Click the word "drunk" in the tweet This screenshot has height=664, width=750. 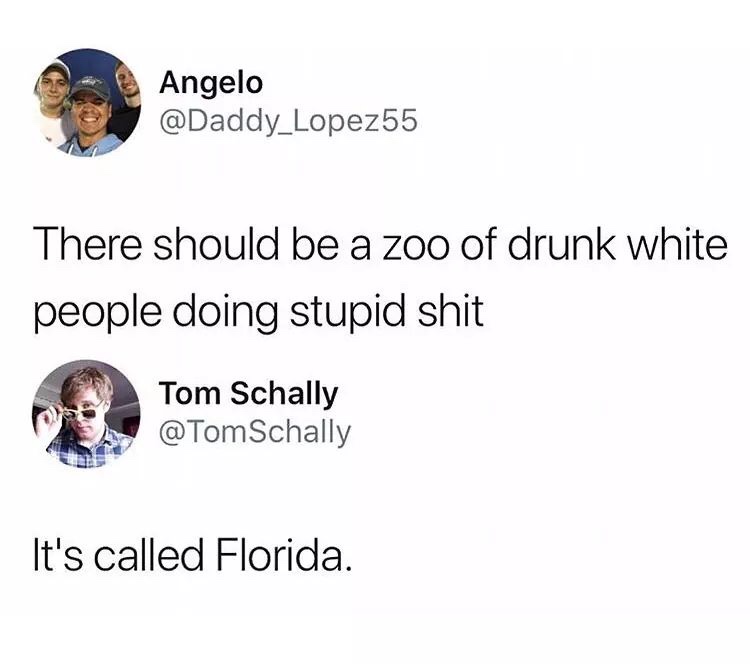click(x=562, y=244)
